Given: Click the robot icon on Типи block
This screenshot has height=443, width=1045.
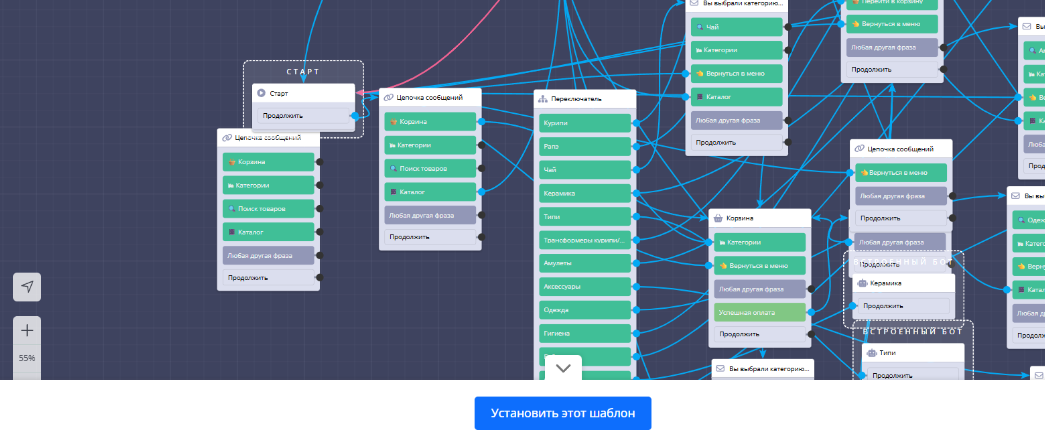Looking at the screenshot, I should [870, 353].
